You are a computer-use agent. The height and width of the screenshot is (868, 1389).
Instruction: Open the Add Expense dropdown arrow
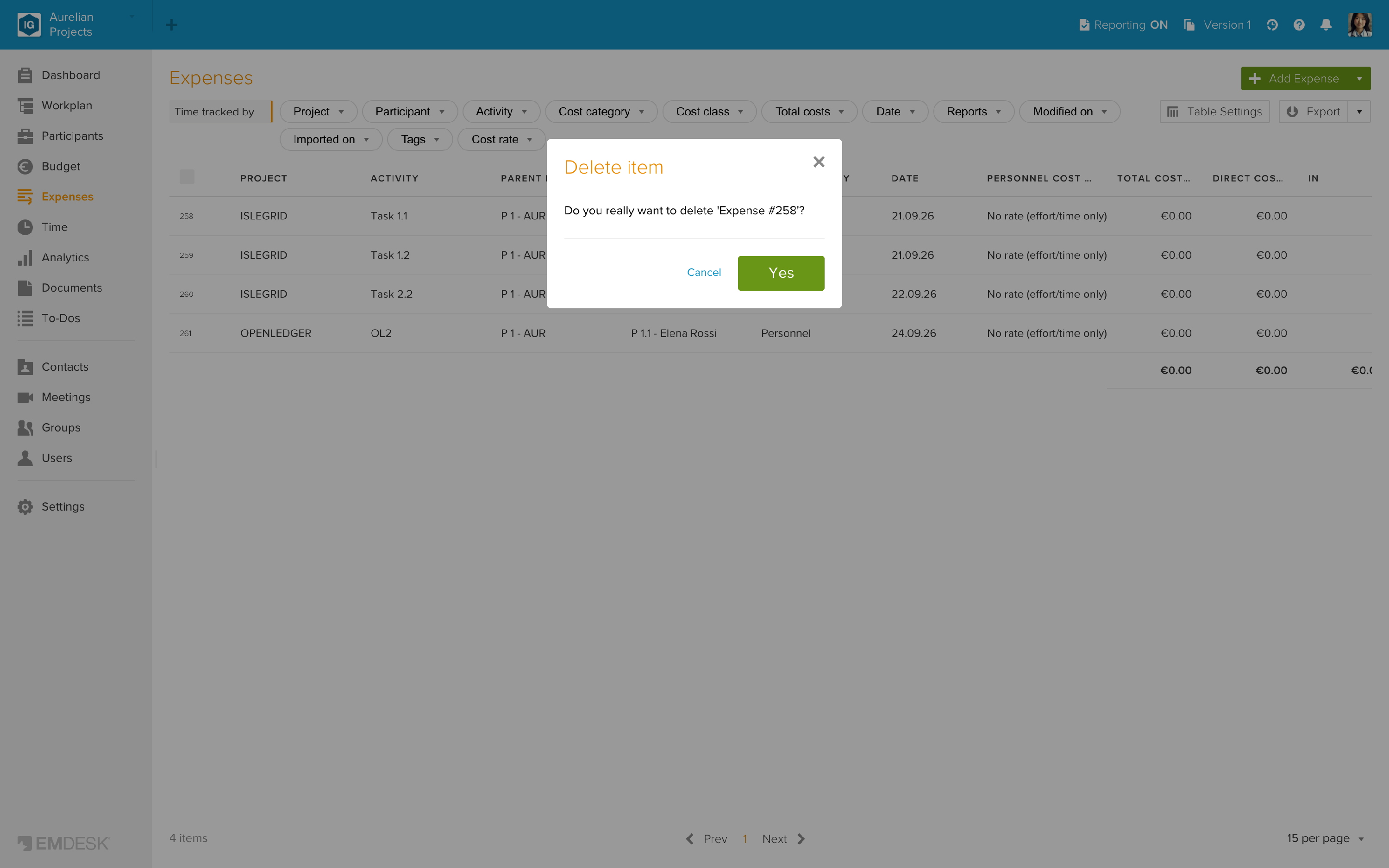(x=1358, y=79)
